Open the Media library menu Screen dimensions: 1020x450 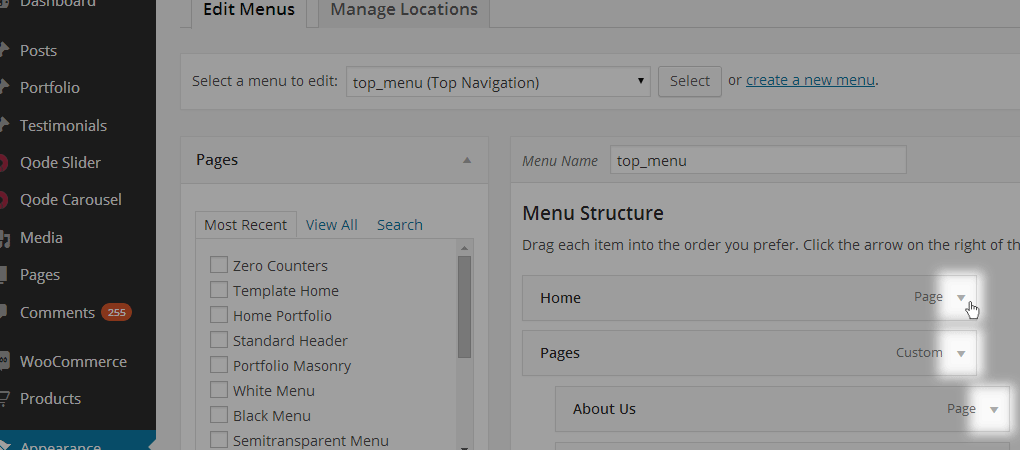point(41,238)
